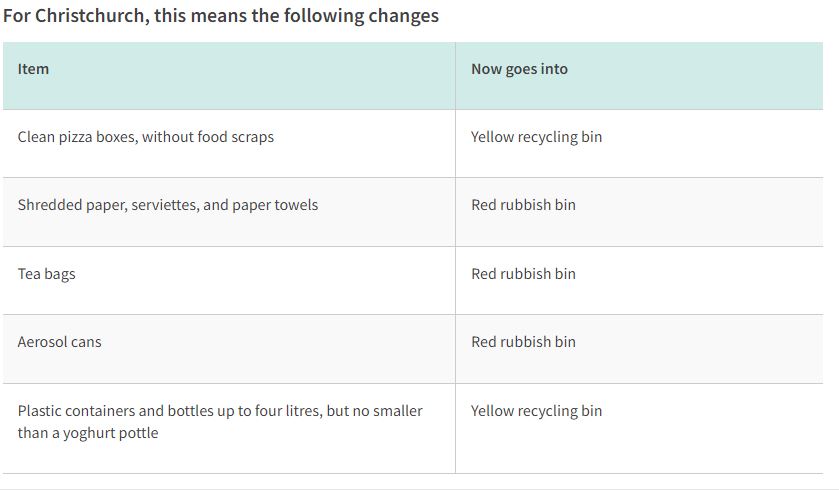Click the "Clean pizza boxes" text
Screen dimensions: 839x490
(x=76, y=136)
